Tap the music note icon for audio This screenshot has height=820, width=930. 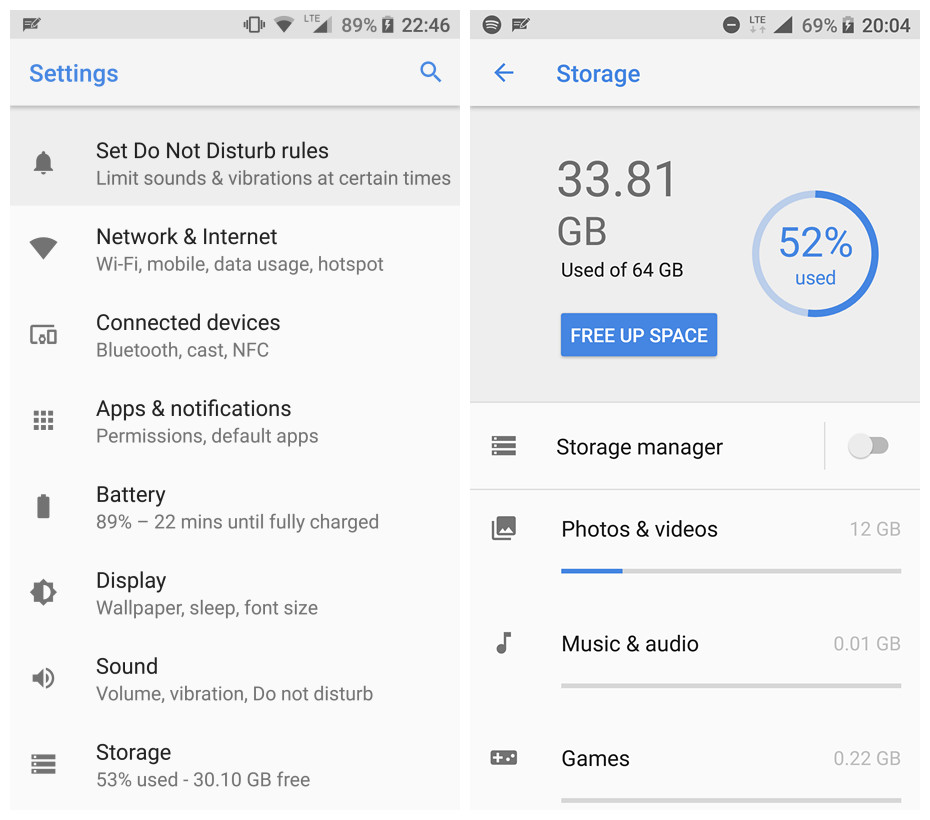[x=504, y=643]
